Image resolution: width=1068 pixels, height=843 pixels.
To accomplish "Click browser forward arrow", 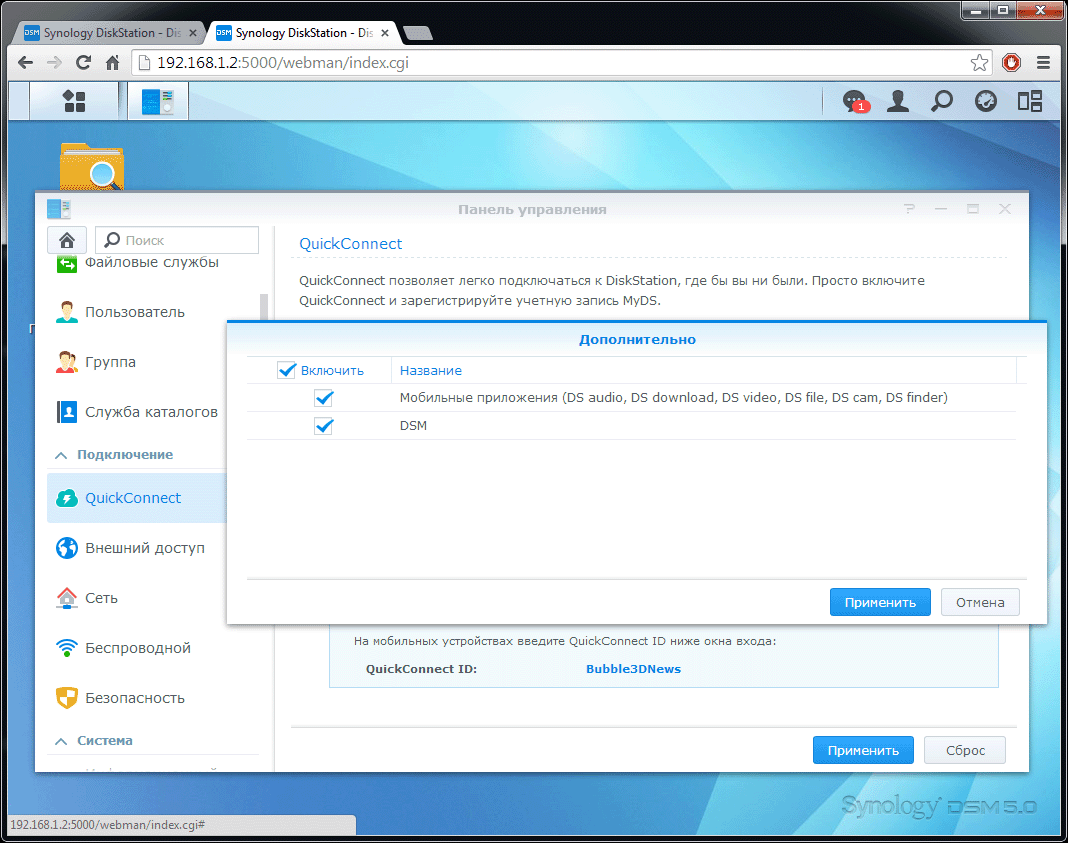I will tap(54, 63).
